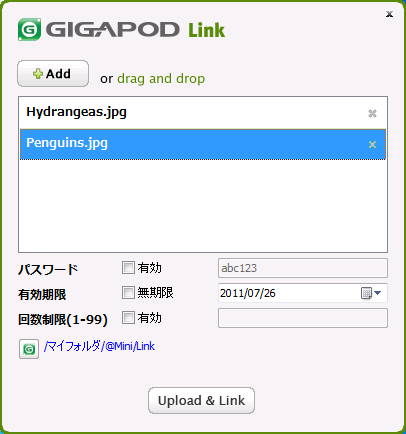Open the /マイフォルダ/@Mini/Link path link
The height and width of the screenshot is (434, 406).
click(x=99, y=346)
